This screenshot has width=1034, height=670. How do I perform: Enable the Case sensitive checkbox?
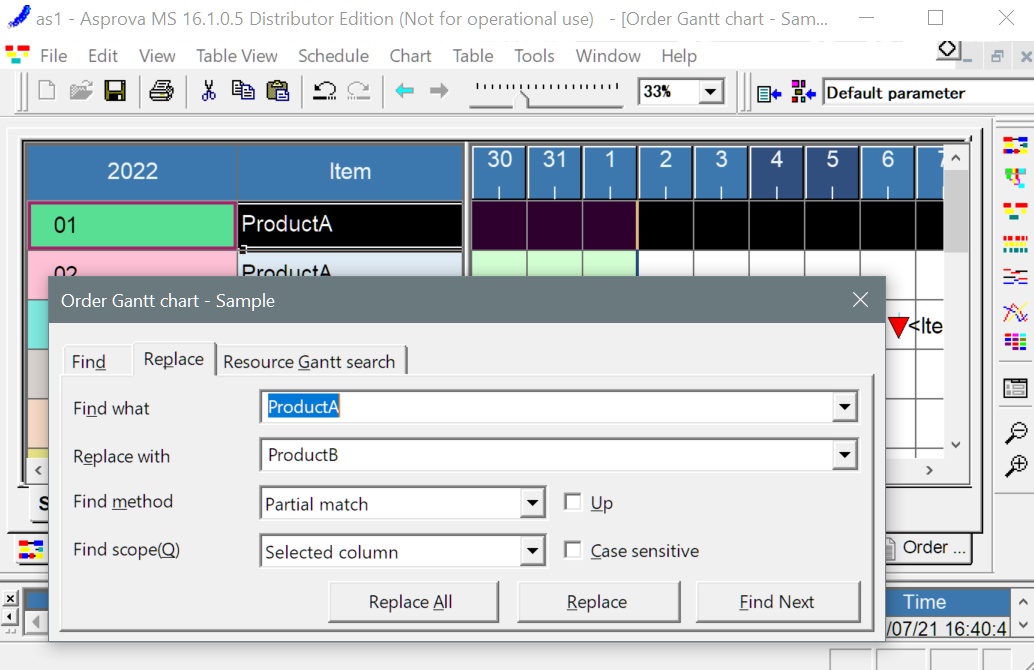[x=573, y=550]
